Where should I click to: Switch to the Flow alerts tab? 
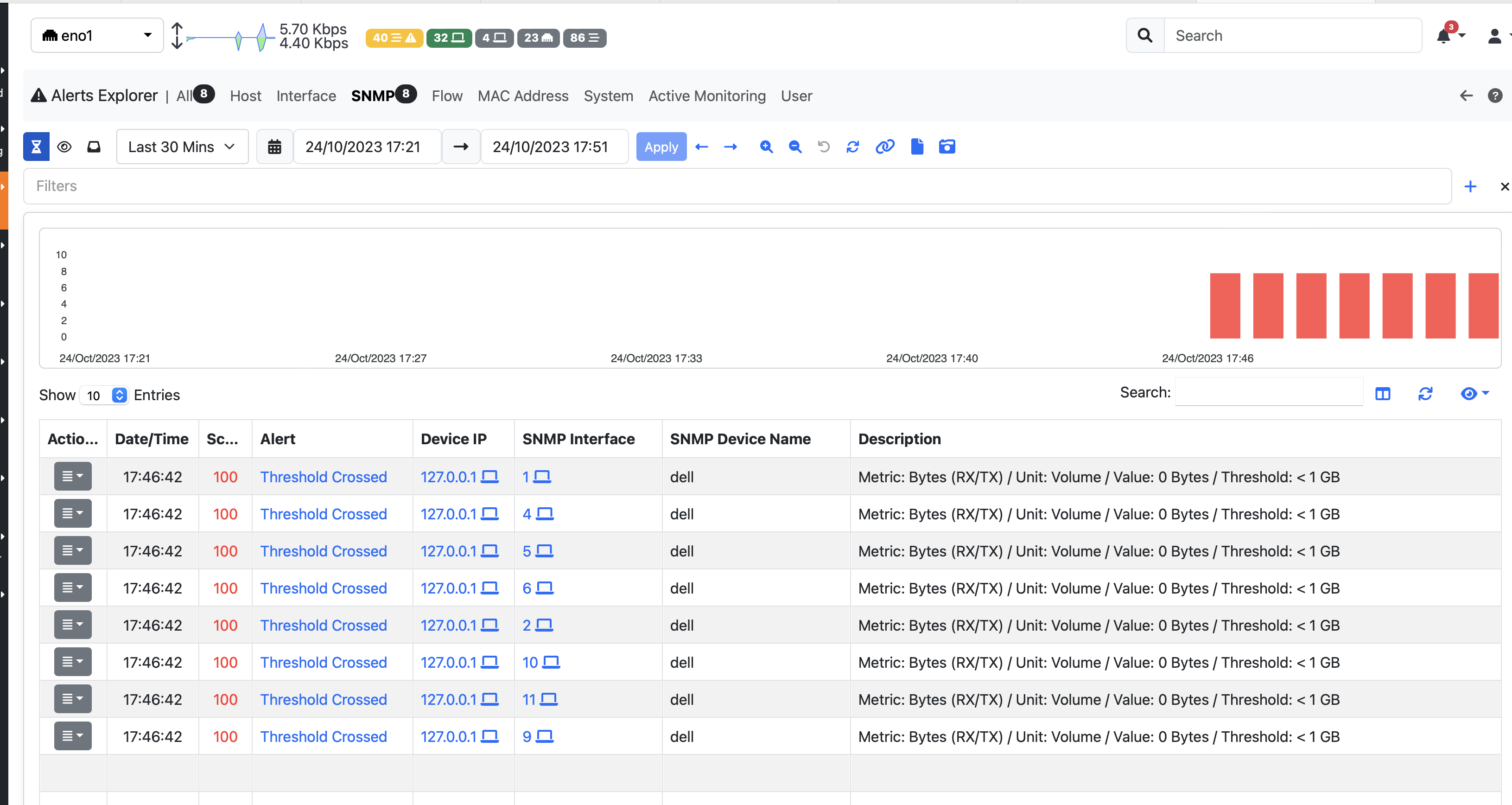pyautogui.click(x=447, y=96)
